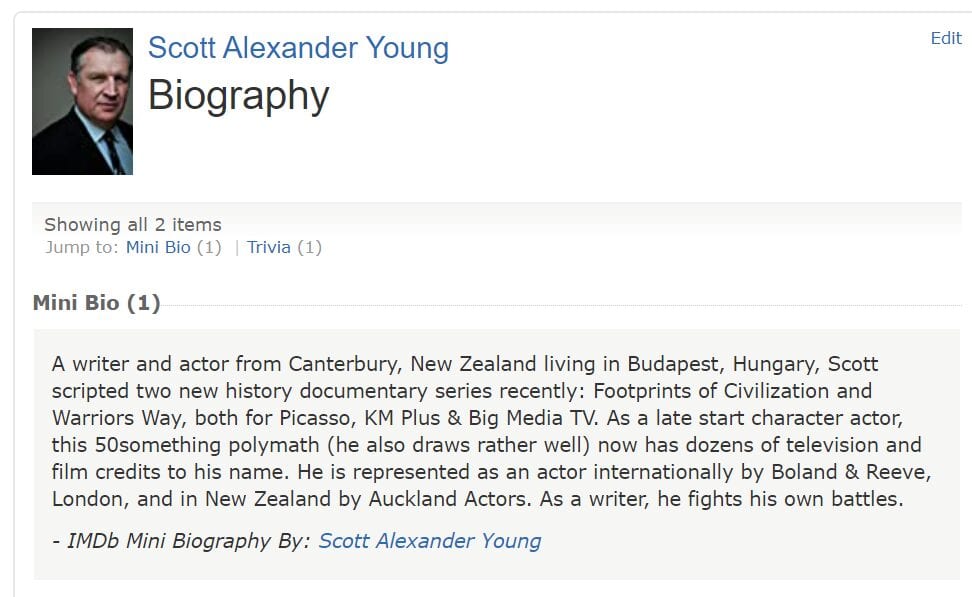Click the '(1)' count beside the Trivia link
This screenshot has width=972, height=597.
coord(310,247)
